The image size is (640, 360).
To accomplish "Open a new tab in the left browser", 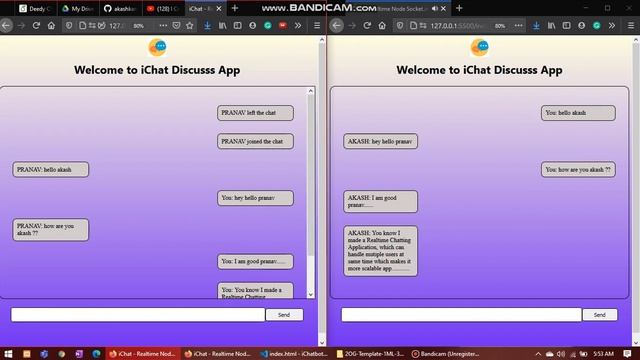I will coord(235,8).
